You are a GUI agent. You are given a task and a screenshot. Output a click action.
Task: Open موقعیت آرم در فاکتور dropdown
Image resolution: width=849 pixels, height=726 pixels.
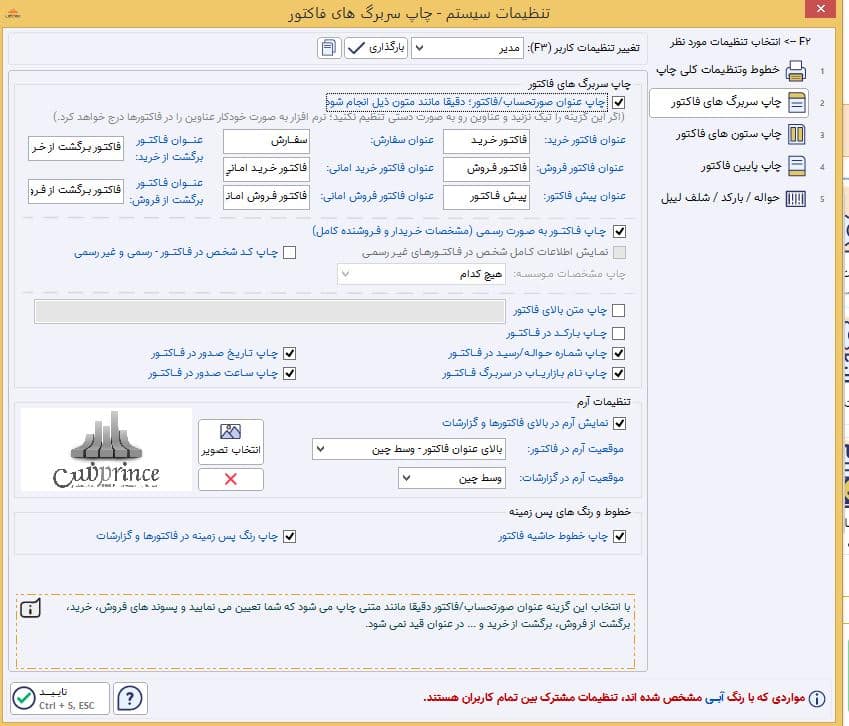(x=409, y=449)
